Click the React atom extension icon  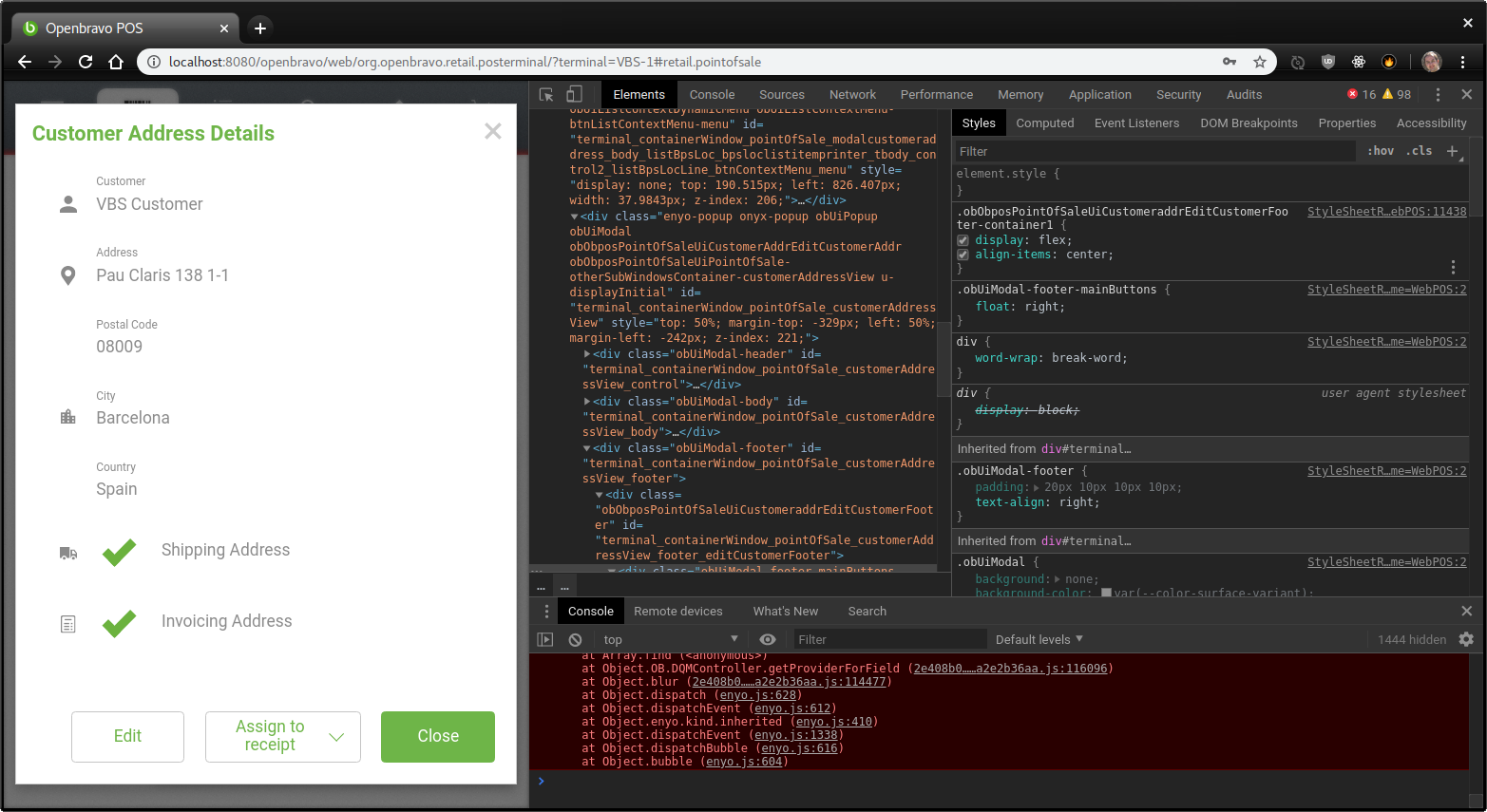coord(1359,62)
